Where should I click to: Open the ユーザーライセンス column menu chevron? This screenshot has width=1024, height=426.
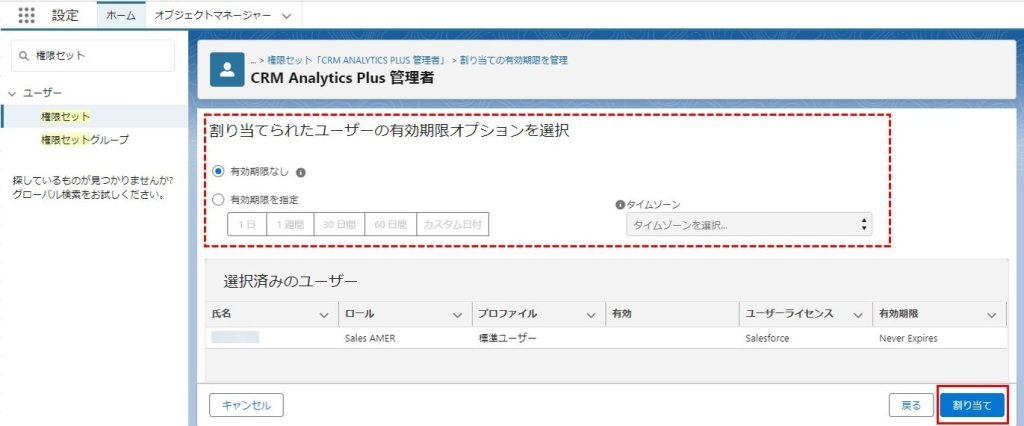(858, 315)
